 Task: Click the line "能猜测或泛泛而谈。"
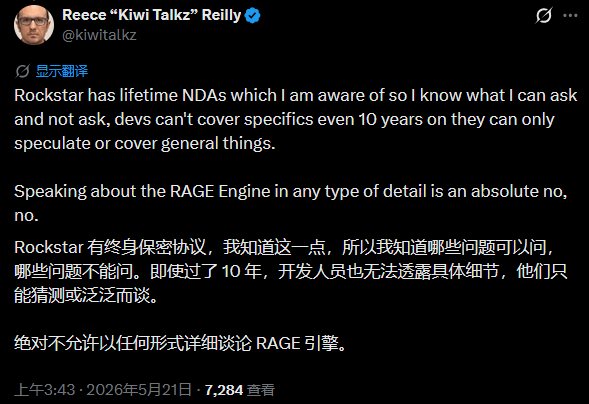87,295
